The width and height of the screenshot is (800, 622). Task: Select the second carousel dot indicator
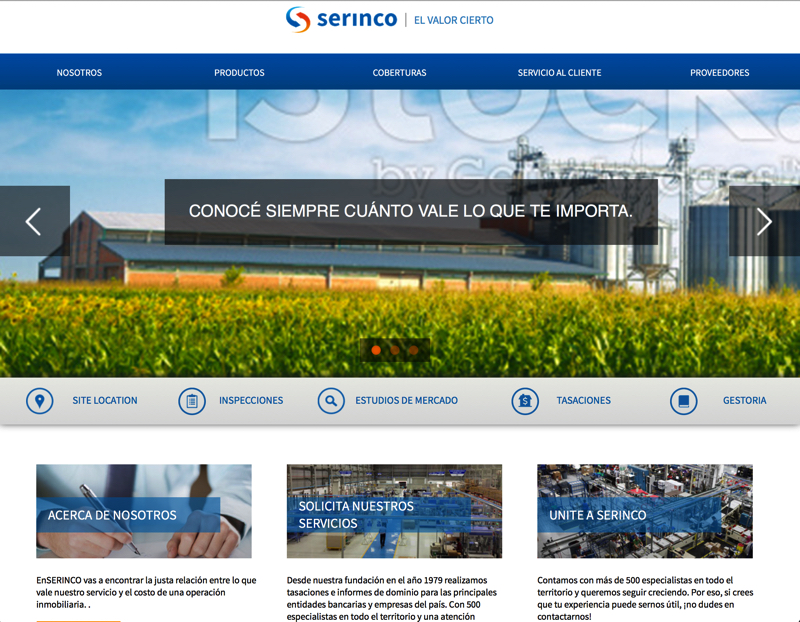tap(395, 350)
